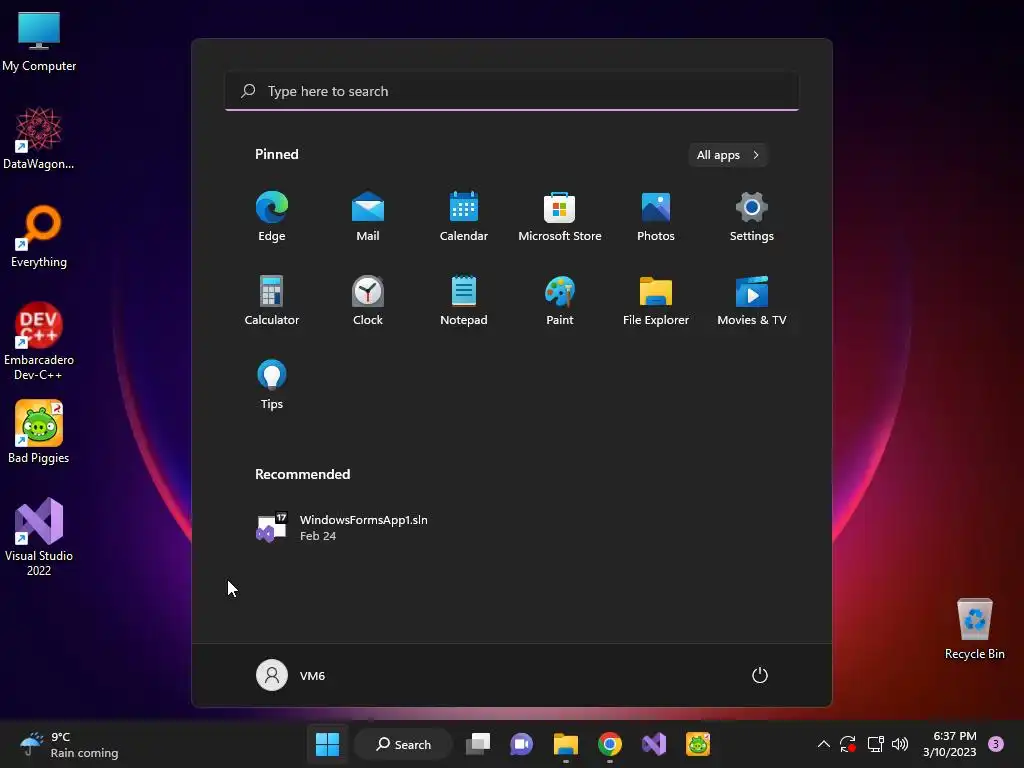Open Settings from pinned apps
1024x768 pixels.
[x=752, y=216]
